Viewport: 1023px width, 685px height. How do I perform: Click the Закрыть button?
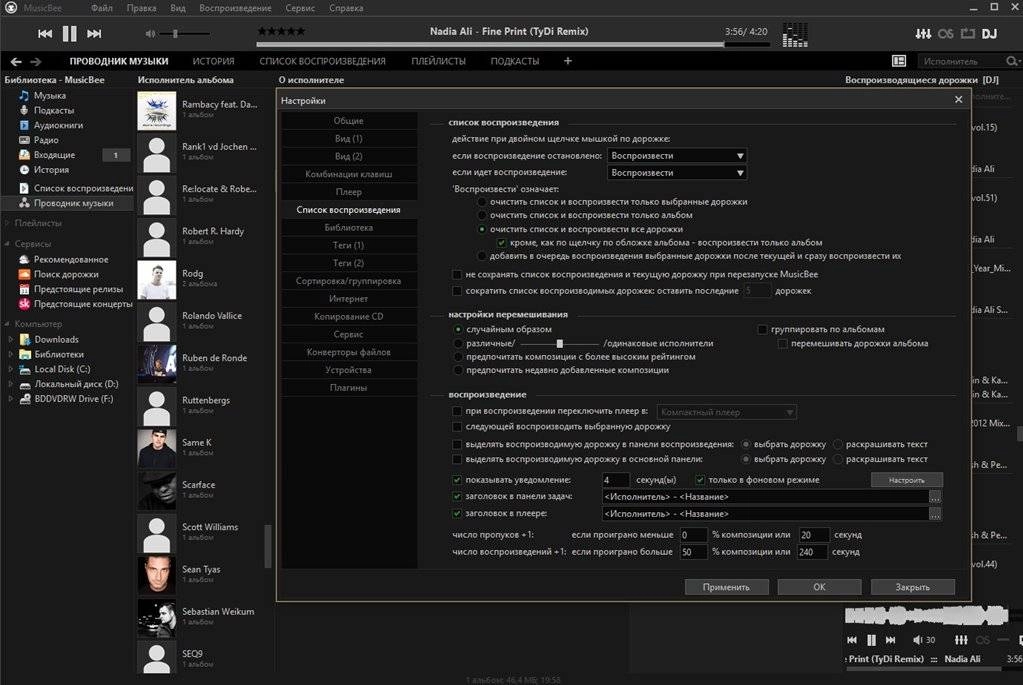[x=913, y=587]
